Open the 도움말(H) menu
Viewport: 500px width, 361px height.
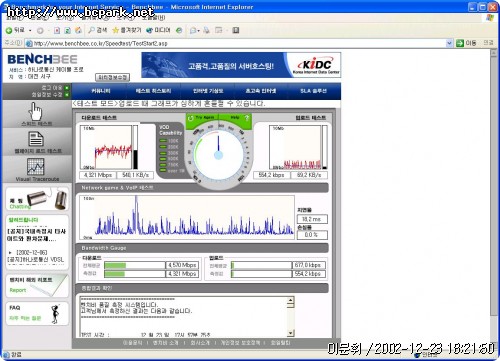pyautogui.click(x=154, y=17)
